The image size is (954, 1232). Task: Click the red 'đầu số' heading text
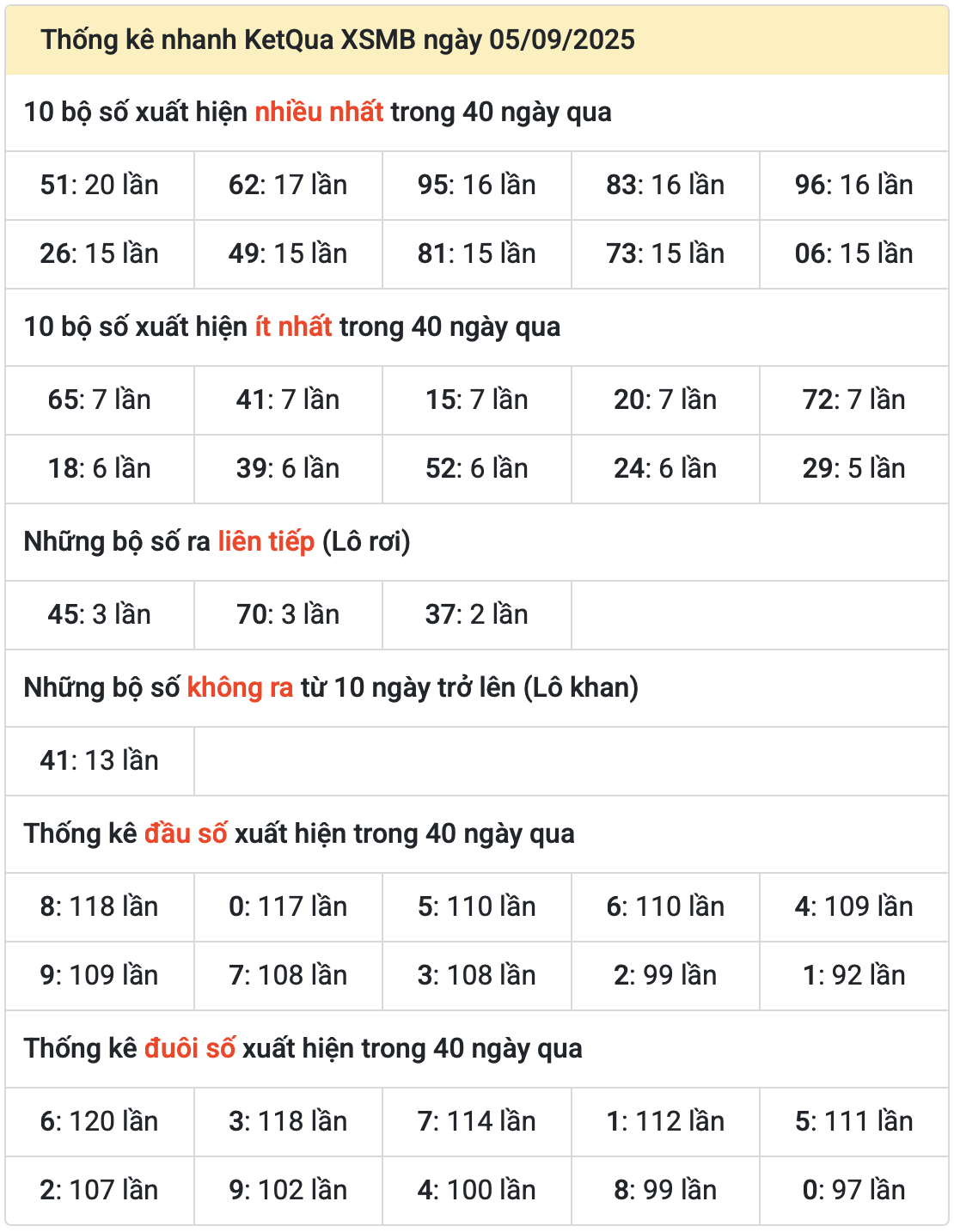(186, 834)
